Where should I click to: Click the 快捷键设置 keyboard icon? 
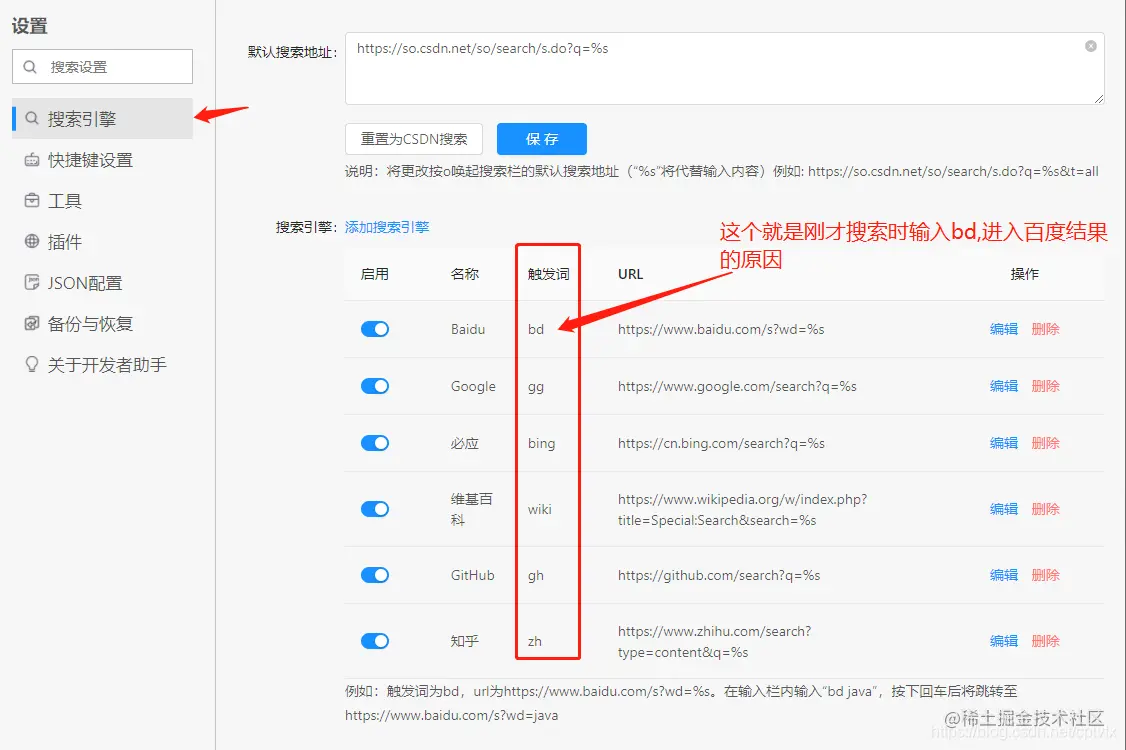pyautogui.click(x=32, y=159)
